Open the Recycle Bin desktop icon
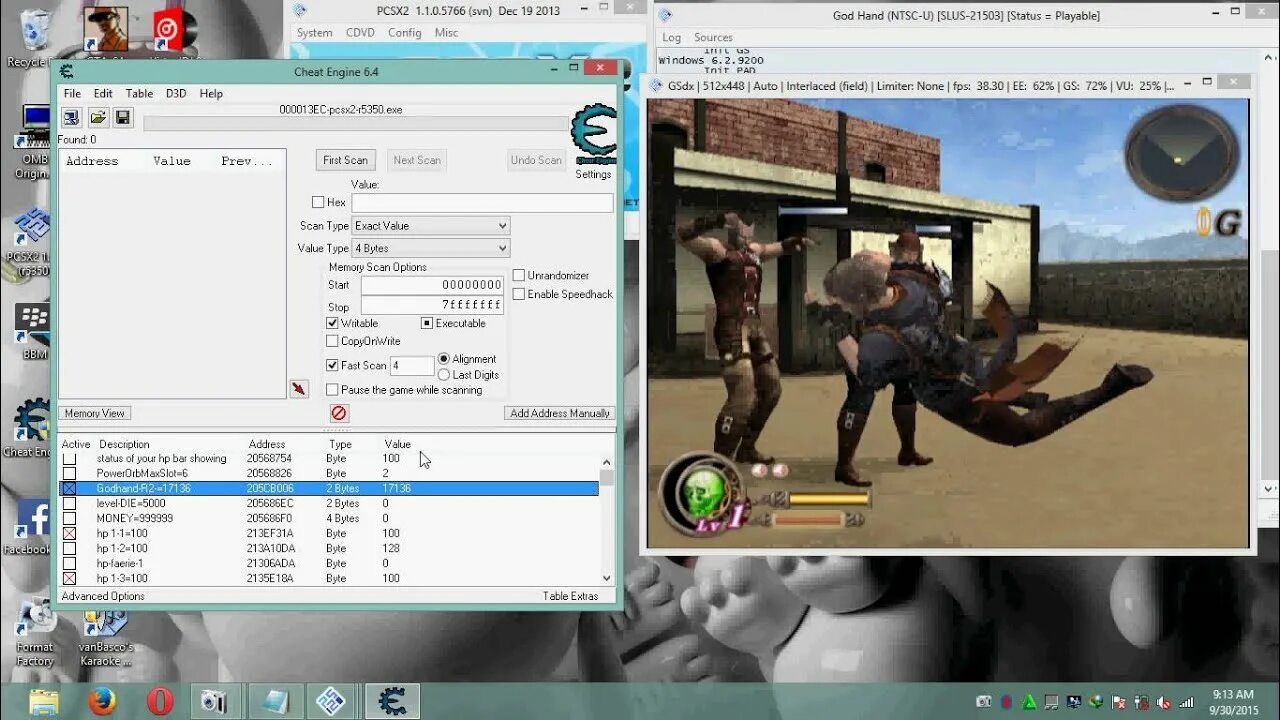The height and width of the screenshot is (720, 1280). 33,38
